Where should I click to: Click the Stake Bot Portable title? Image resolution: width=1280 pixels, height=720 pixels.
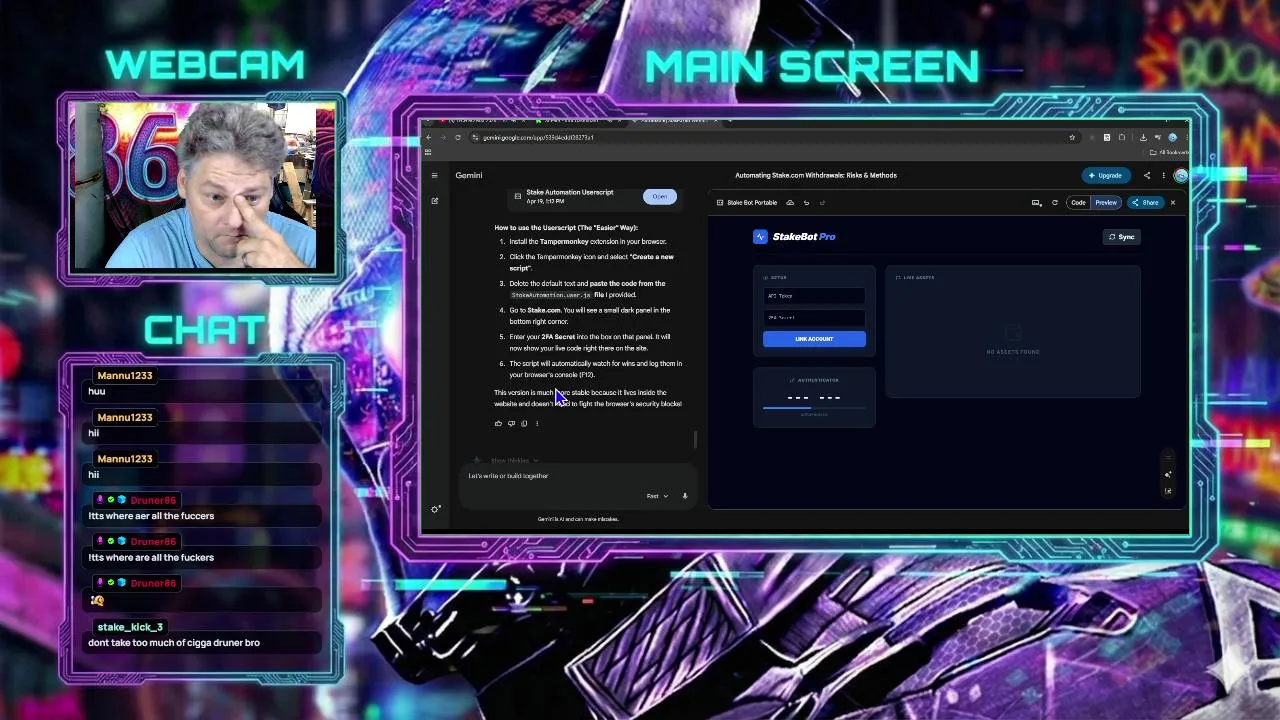tap(752, 202)
